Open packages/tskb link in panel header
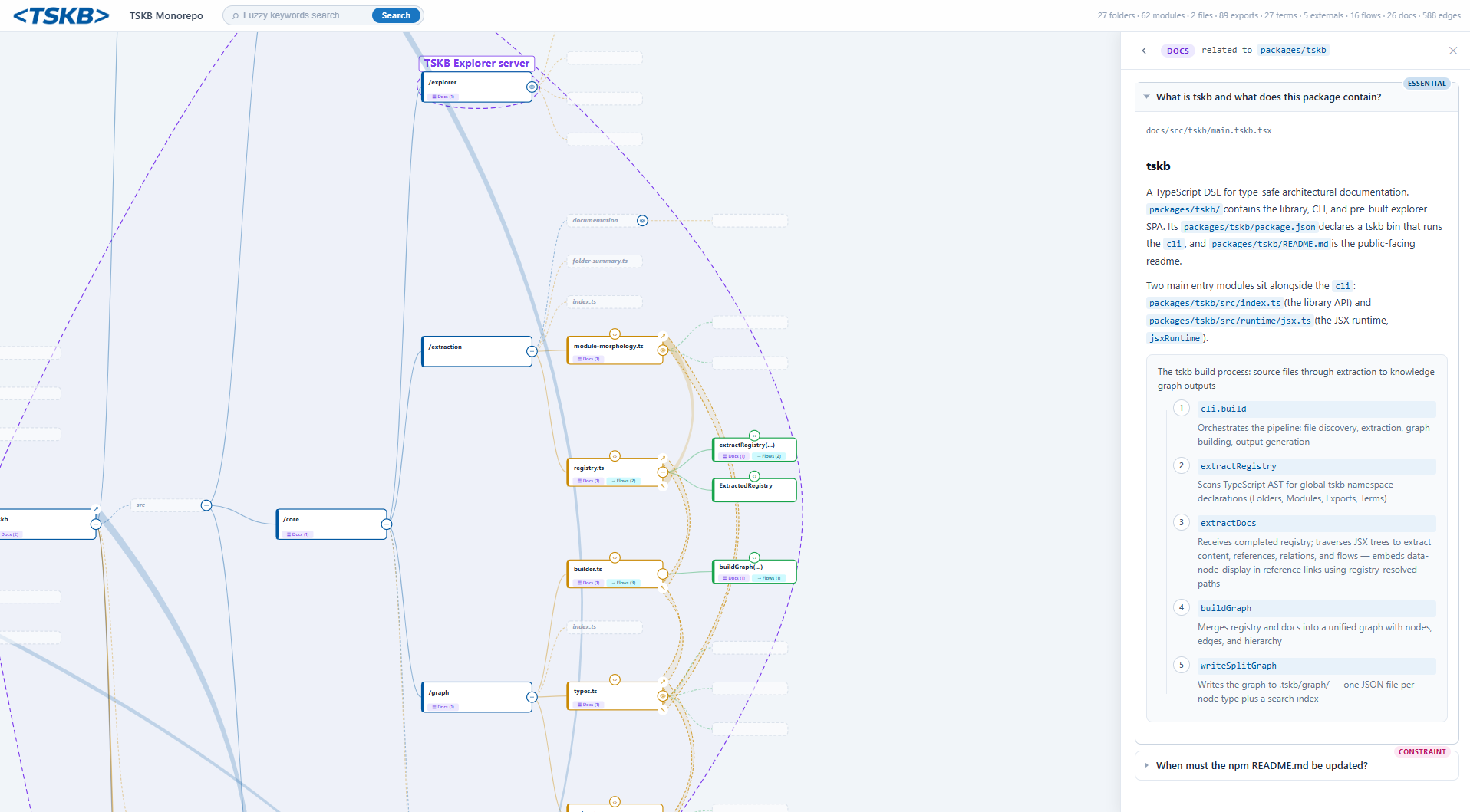1470x812 pixels. (x=1293, y=51)
